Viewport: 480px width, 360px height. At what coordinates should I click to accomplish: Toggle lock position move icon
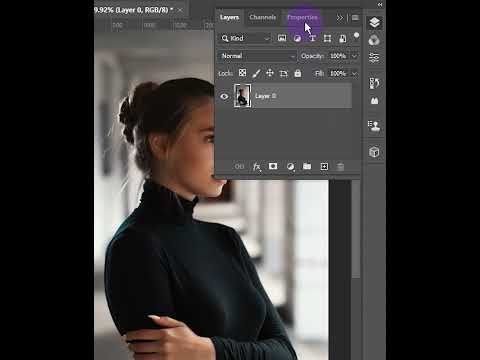(x=270, y=73)
